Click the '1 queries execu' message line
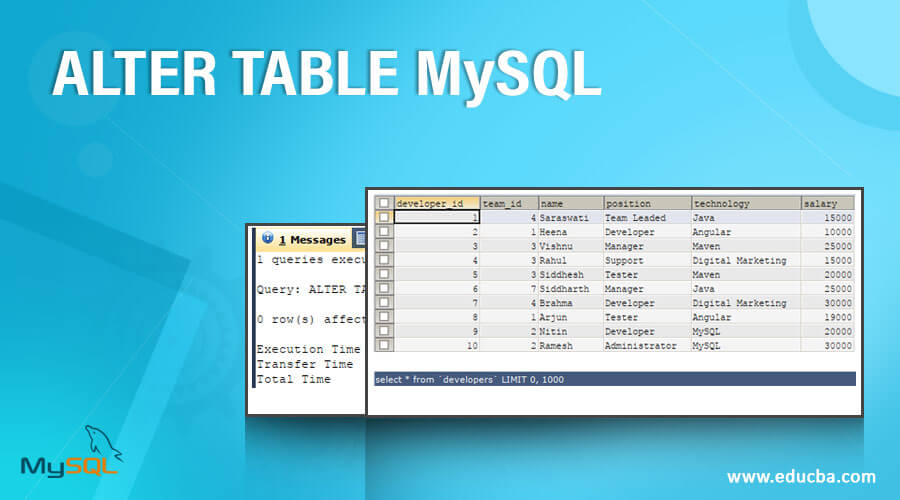Viewport: 900px width, 500px height. tap(311, 259)
